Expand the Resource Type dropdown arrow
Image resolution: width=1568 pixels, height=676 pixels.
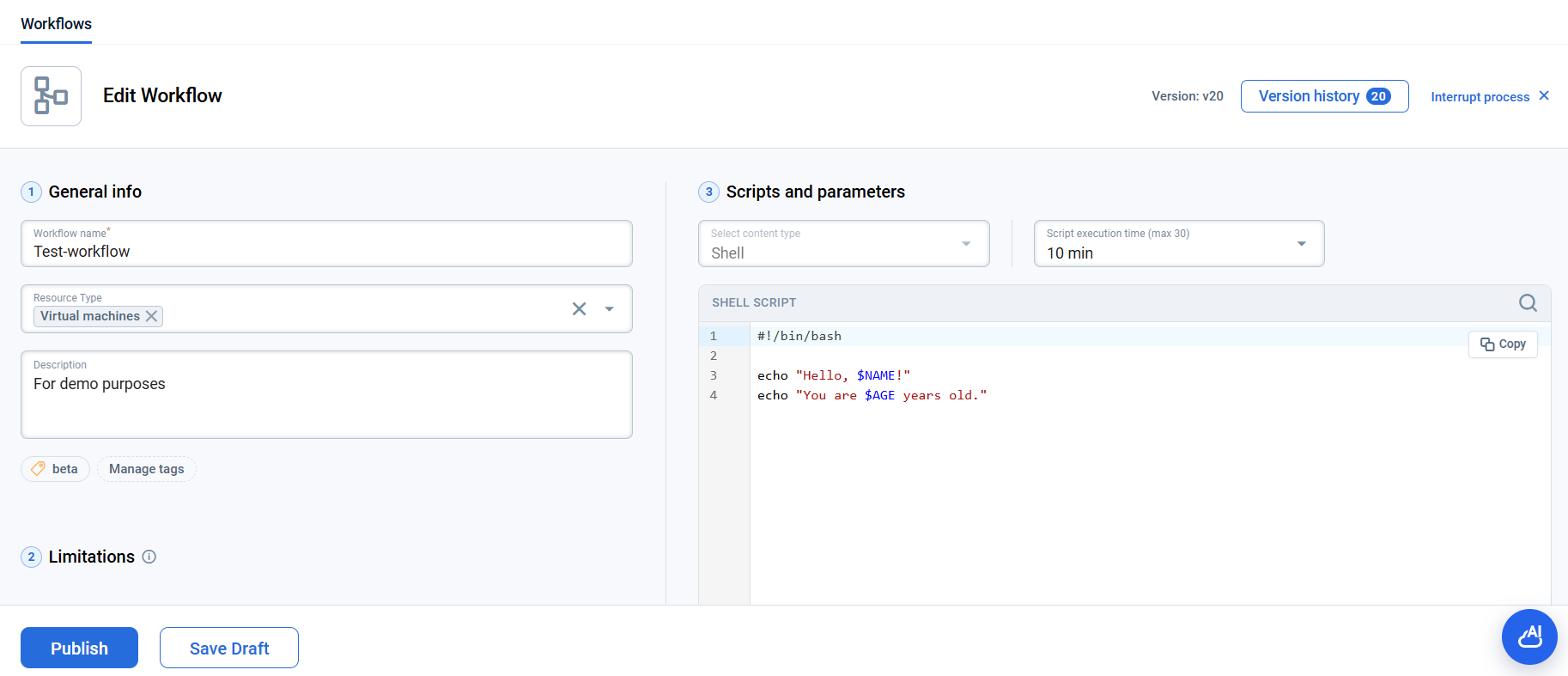(609, 309)
